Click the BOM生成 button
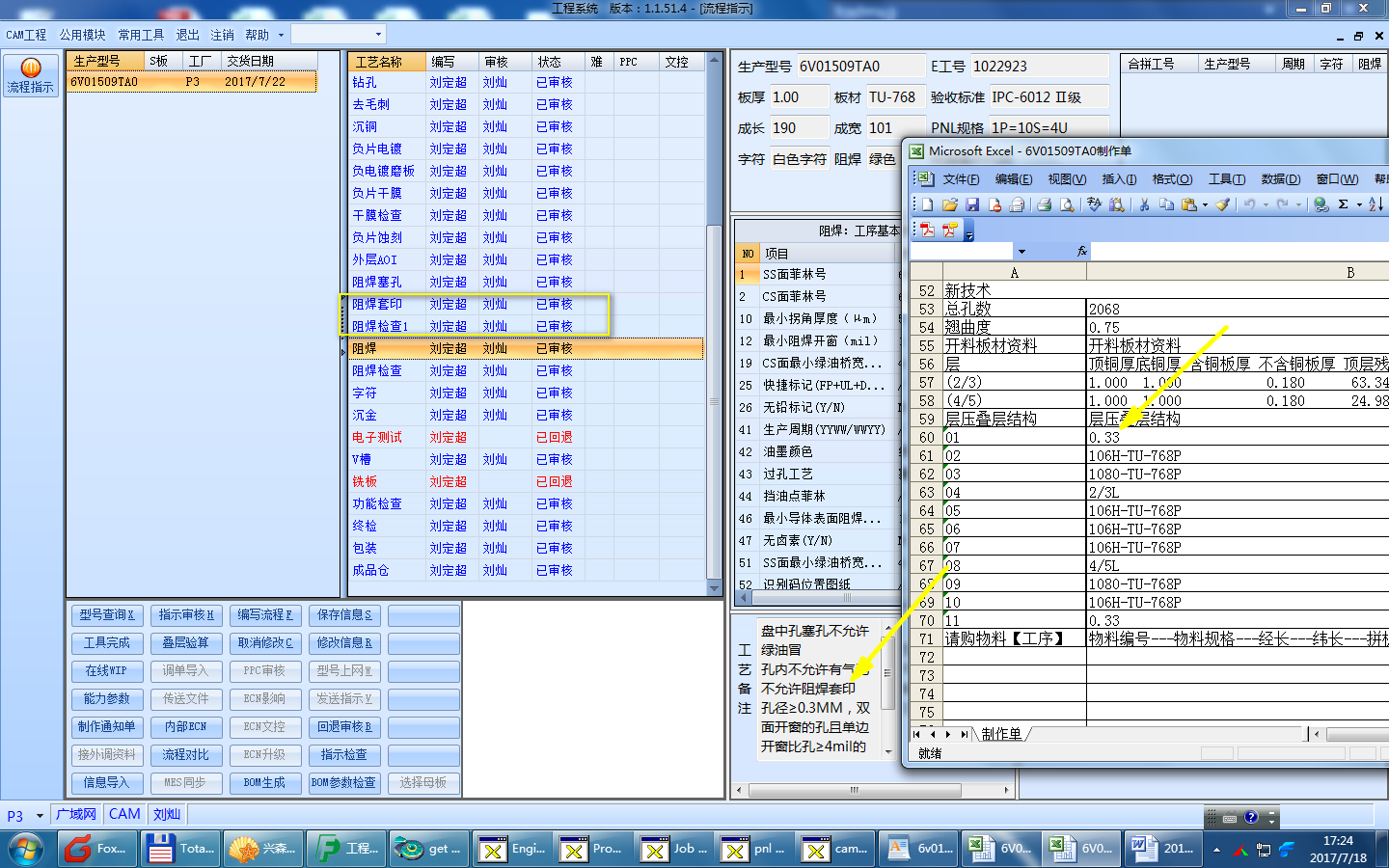 265,783
